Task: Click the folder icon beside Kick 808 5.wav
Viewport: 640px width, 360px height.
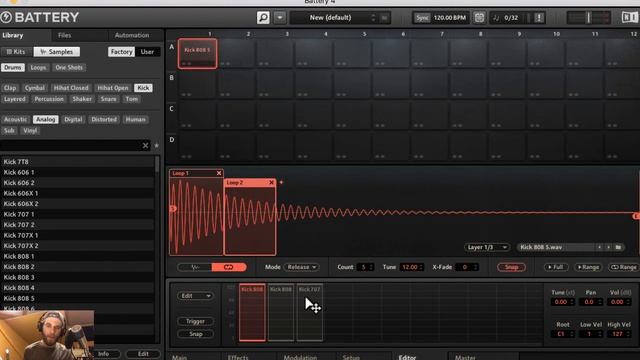Action: click(618, 247)
